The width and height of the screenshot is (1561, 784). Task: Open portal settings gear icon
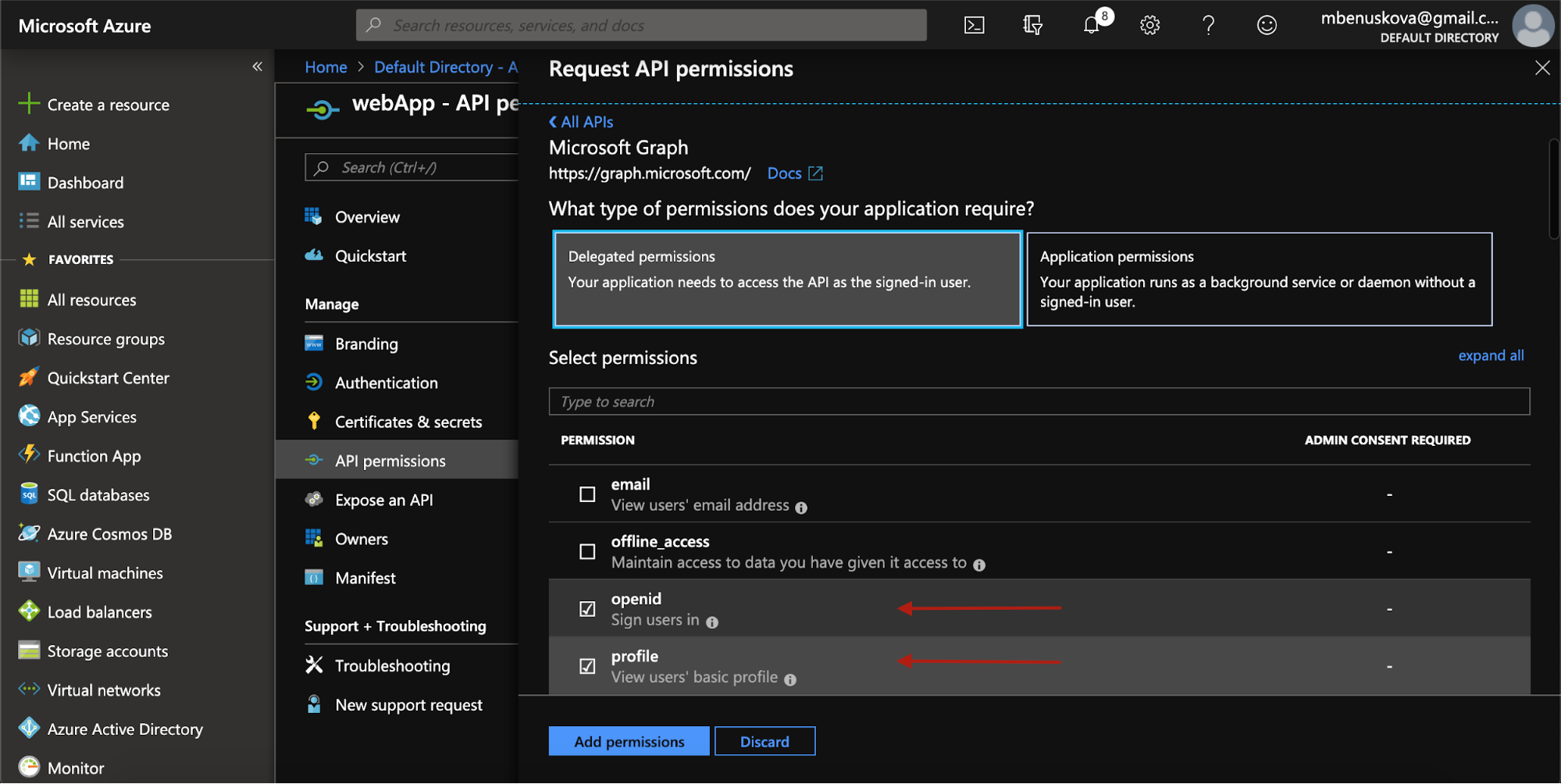(1149, 25)
